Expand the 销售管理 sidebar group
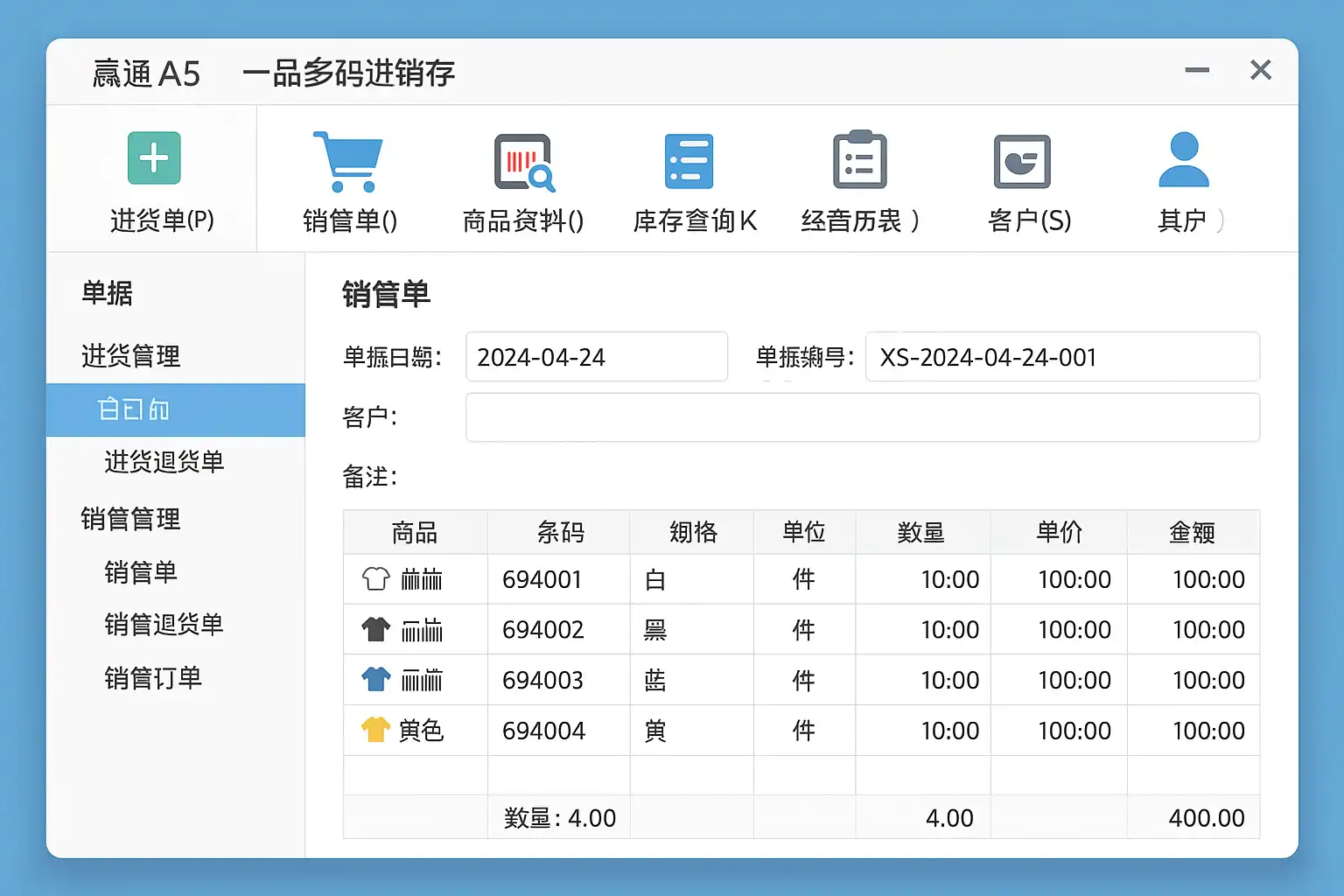The width and height of the screenshot is (1344, 896). (130, 519)
